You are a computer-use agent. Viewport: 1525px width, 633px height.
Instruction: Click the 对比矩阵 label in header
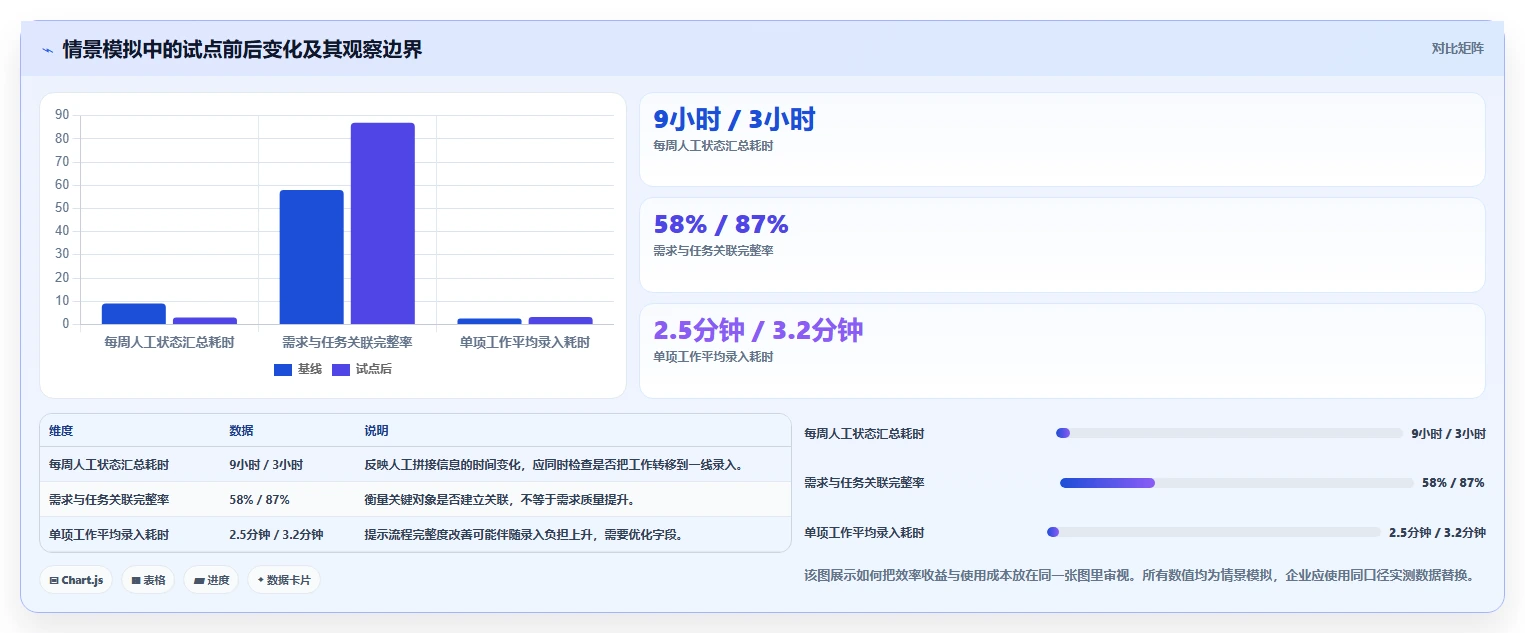pos(1458,48)
